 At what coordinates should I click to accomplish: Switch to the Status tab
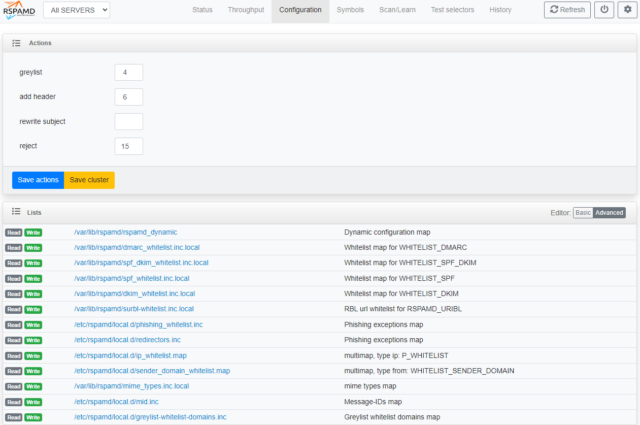coord(202,10)
